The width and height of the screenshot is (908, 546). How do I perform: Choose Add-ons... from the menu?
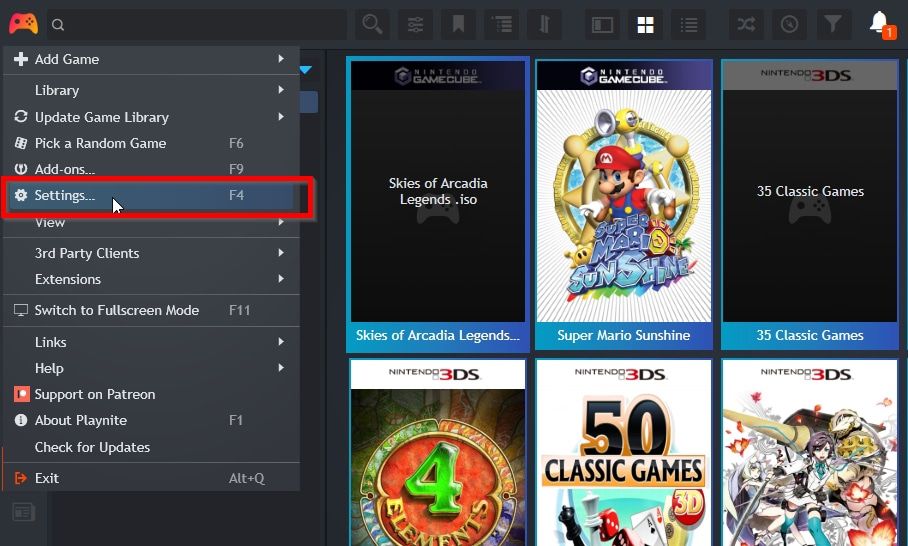[151, 169]
